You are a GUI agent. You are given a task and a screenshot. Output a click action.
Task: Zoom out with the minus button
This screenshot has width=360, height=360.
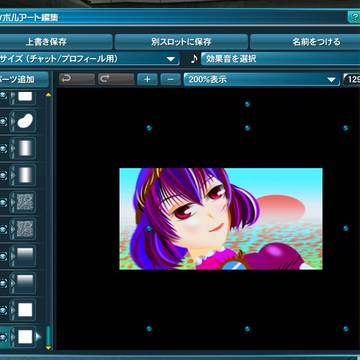pyautogui.click(x=170, y=80)
